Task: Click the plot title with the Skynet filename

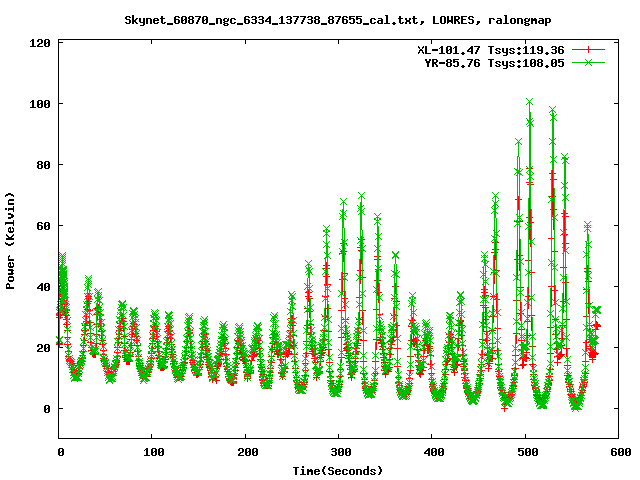Action: (338, 20)
